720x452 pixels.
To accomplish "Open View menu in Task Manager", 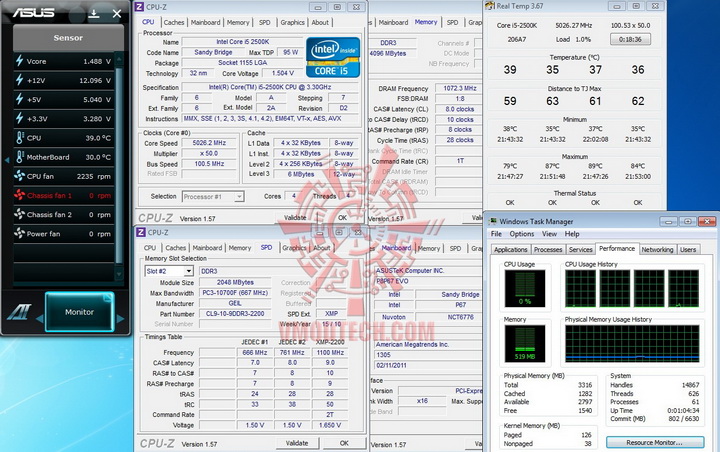I will (549, 234).
